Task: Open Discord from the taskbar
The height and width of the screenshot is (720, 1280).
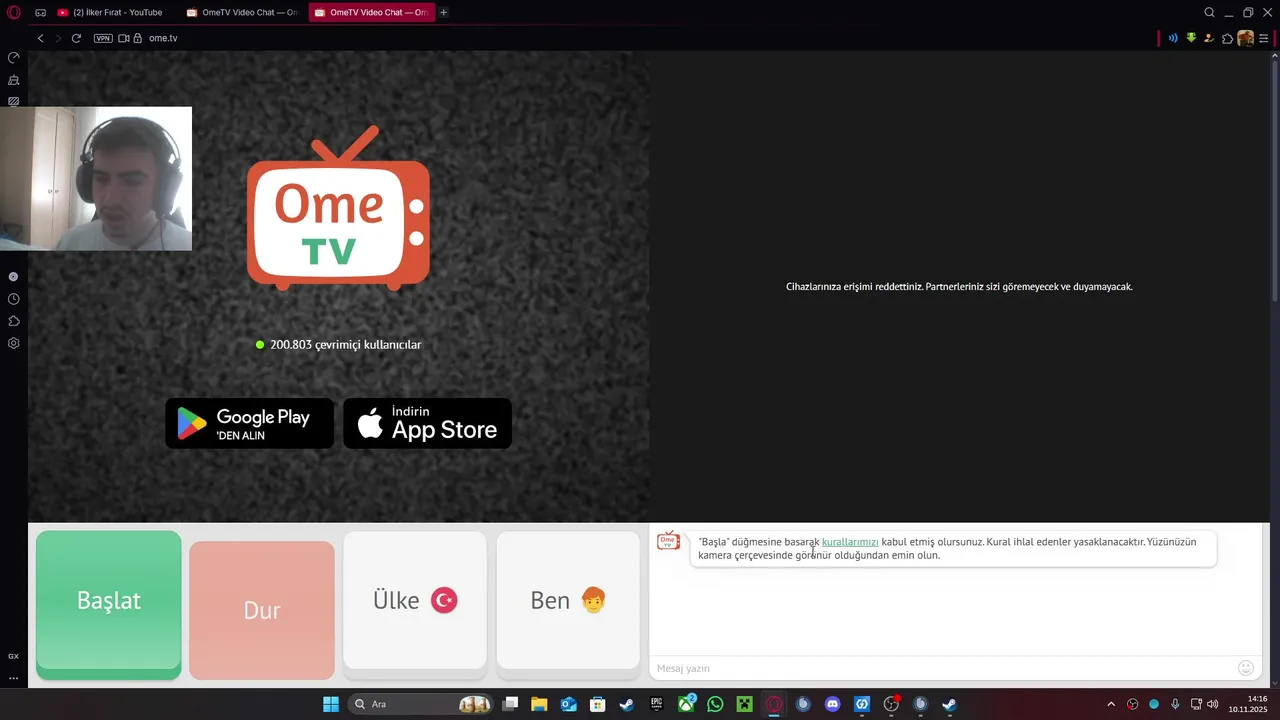Action: pos(832,704)
